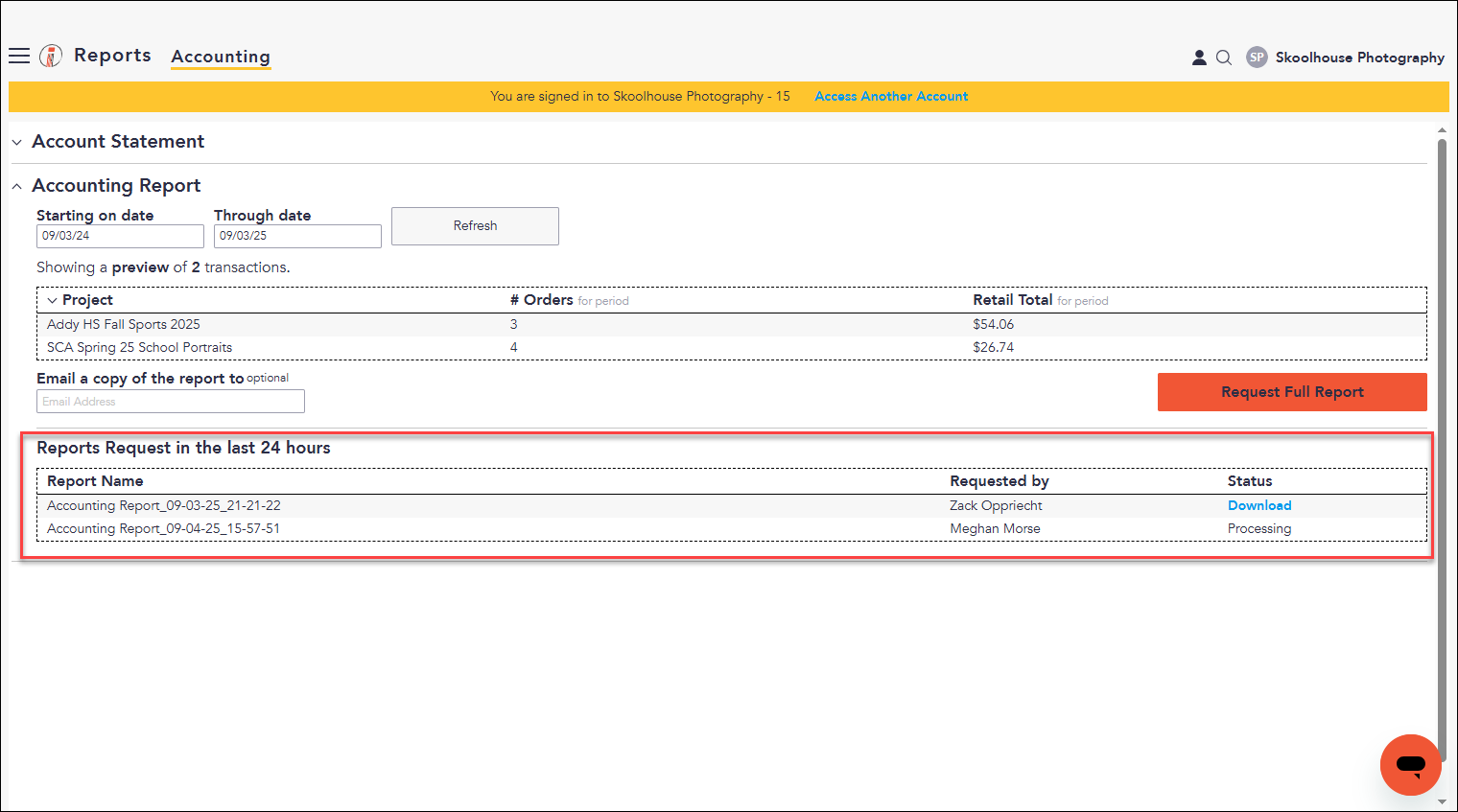Toggle the Project column chevron
This screenshot has height=812, width=1458.
(52, 301)
